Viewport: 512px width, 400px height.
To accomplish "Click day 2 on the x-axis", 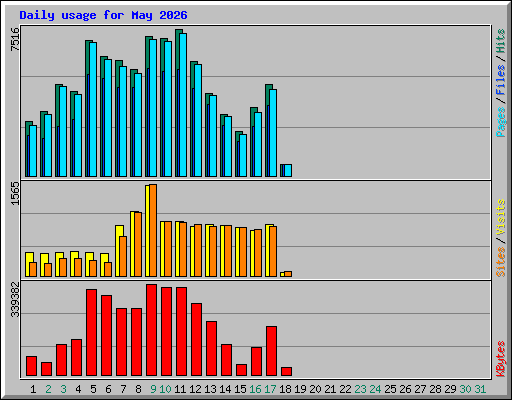I will [x=48, y=389].
